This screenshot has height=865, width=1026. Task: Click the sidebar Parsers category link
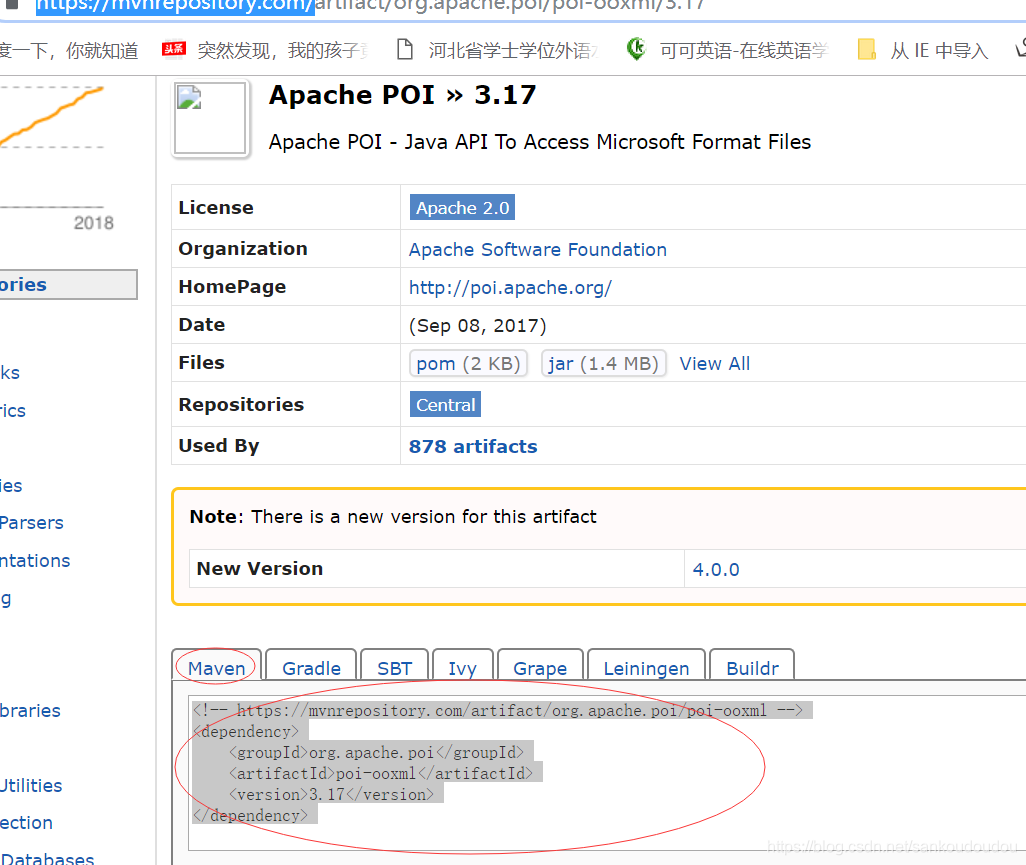(31, 523)
